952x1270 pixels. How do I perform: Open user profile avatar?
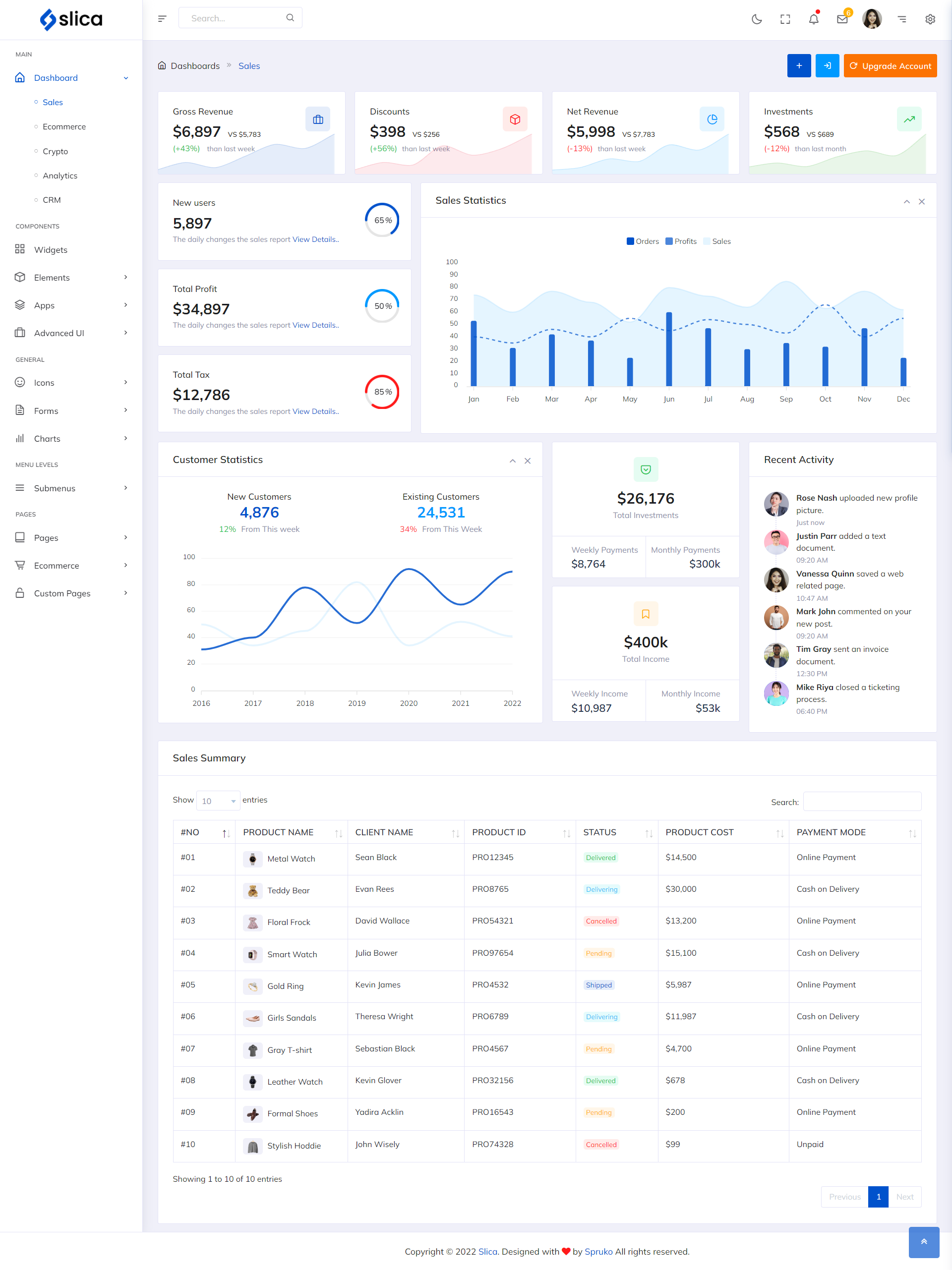[872, 19]
